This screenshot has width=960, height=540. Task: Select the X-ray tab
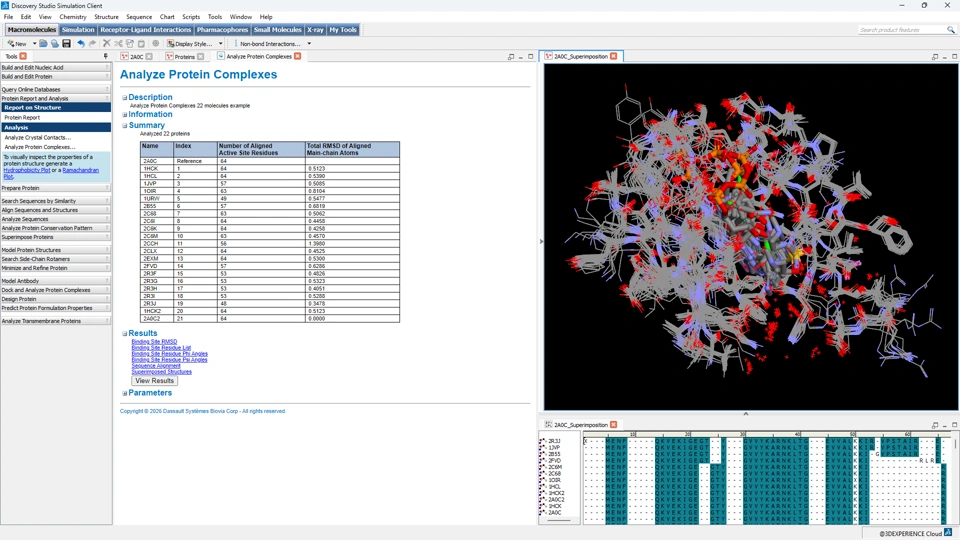pyautogui.click(x=315, y=29)
